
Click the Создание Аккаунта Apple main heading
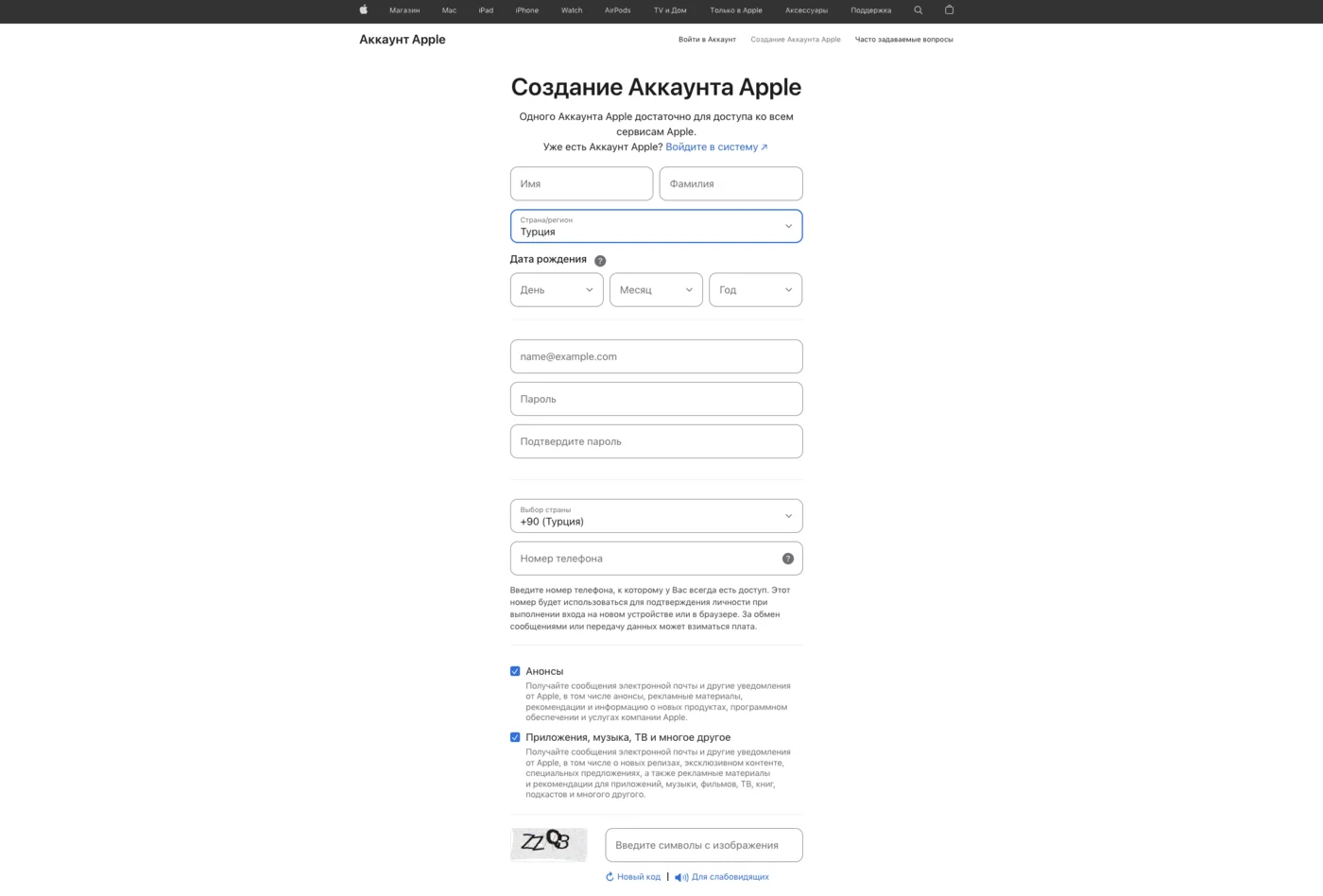point(656,87)
